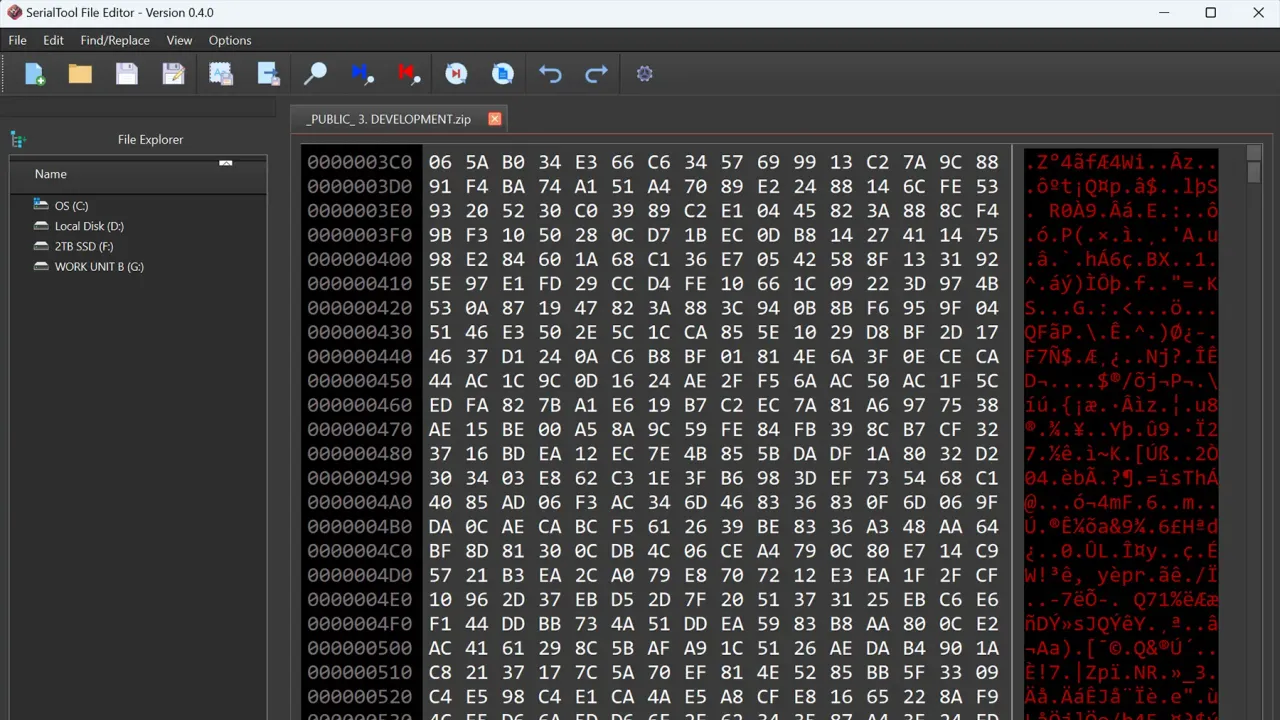
Task: Click offset 0000003D0 in address column
Action: click(360, 186)
